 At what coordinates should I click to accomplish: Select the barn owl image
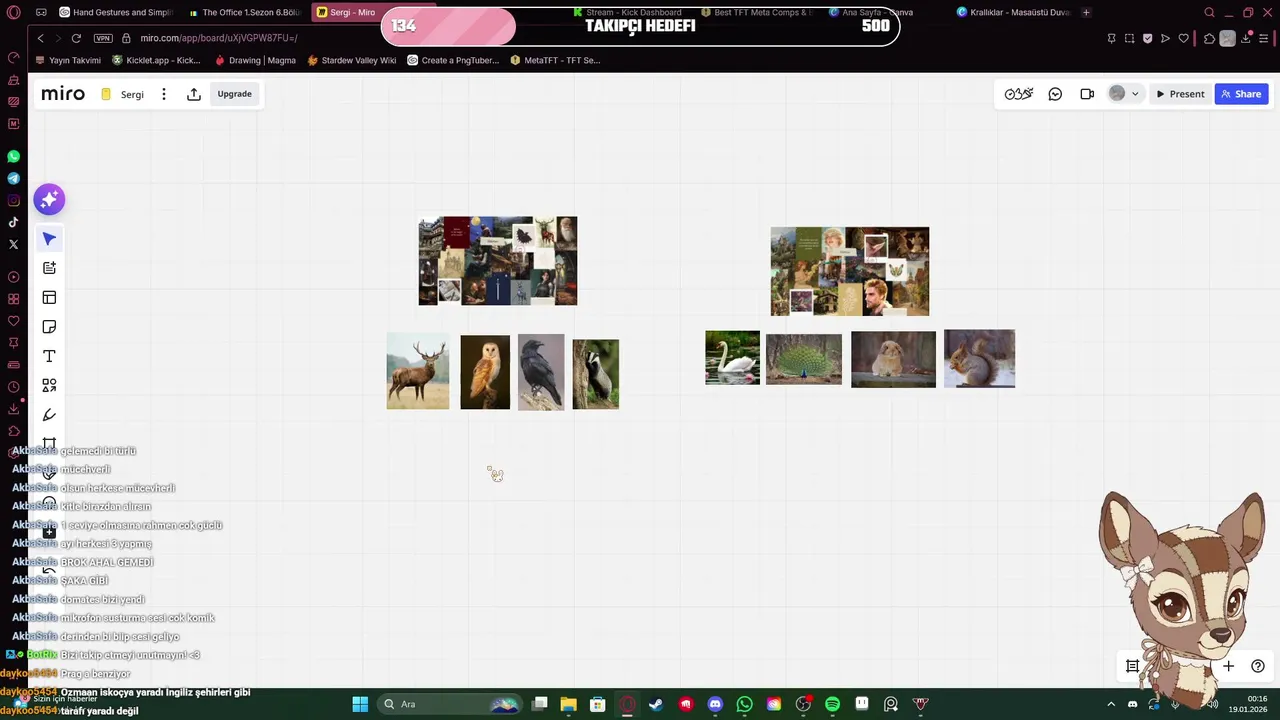coord(485,372)
